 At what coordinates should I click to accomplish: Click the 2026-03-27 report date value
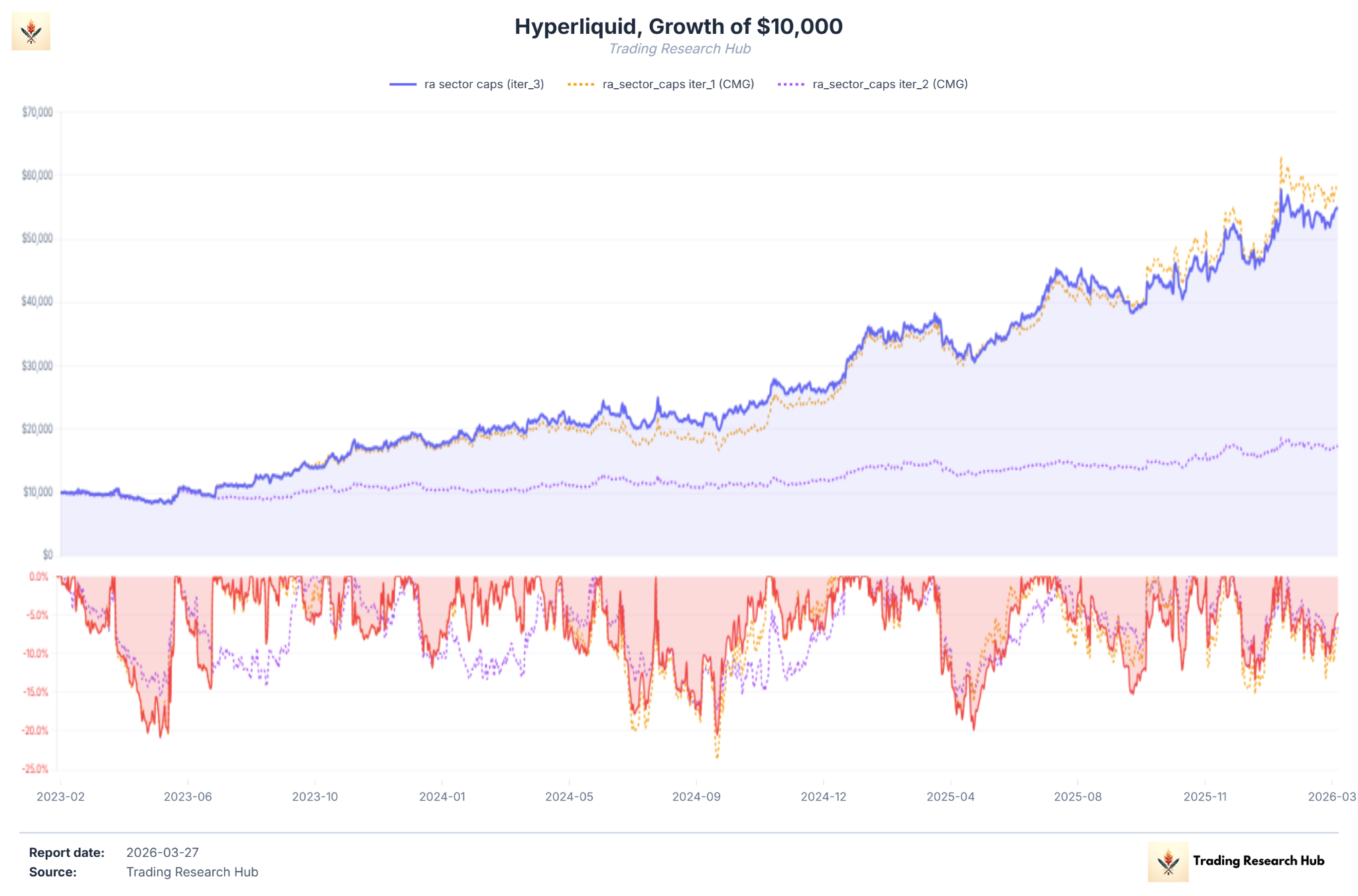(x=162, y=853)
